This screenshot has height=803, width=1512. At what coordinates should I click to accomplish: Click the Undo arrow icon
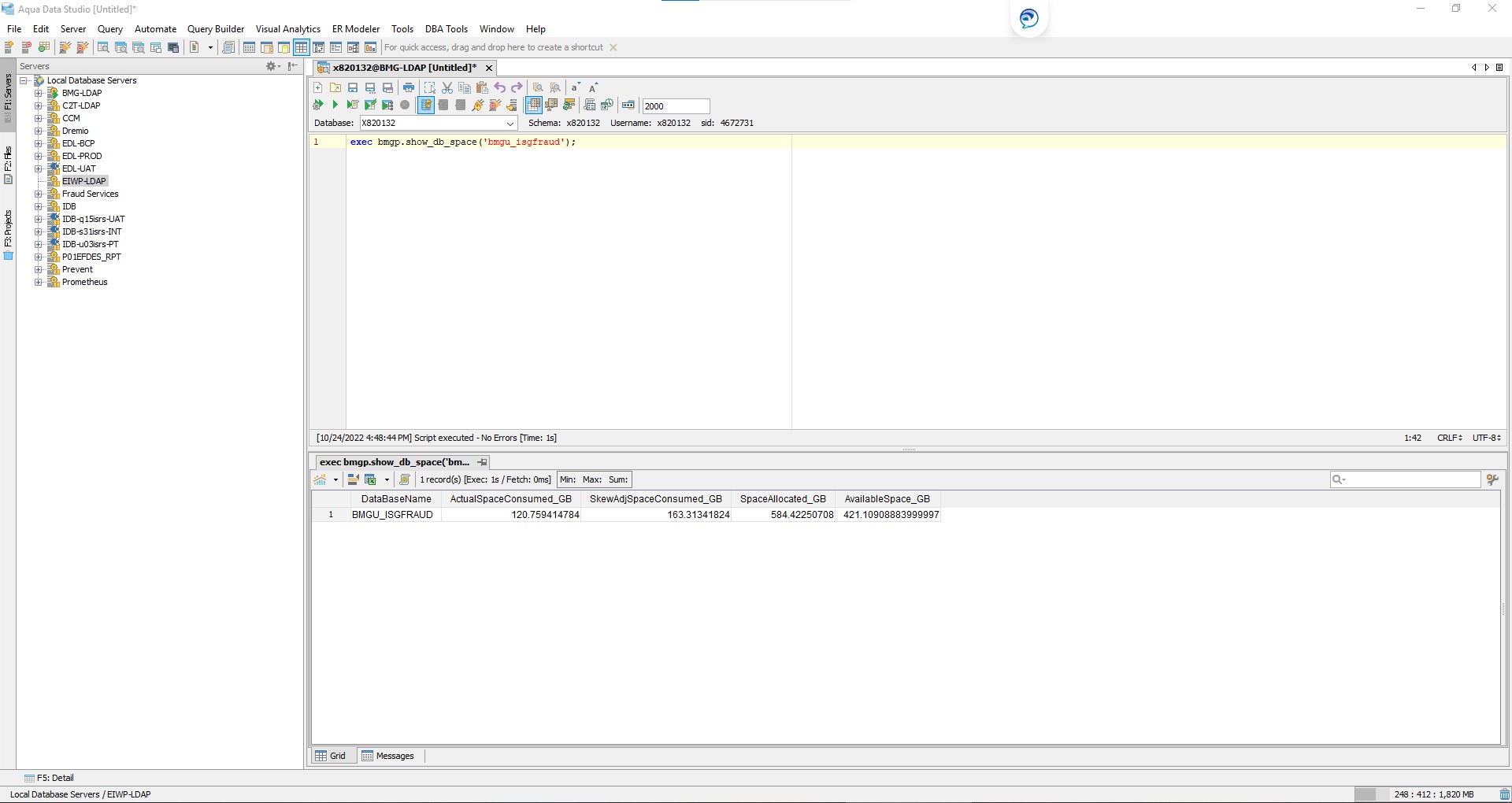(x=499, y=87)
